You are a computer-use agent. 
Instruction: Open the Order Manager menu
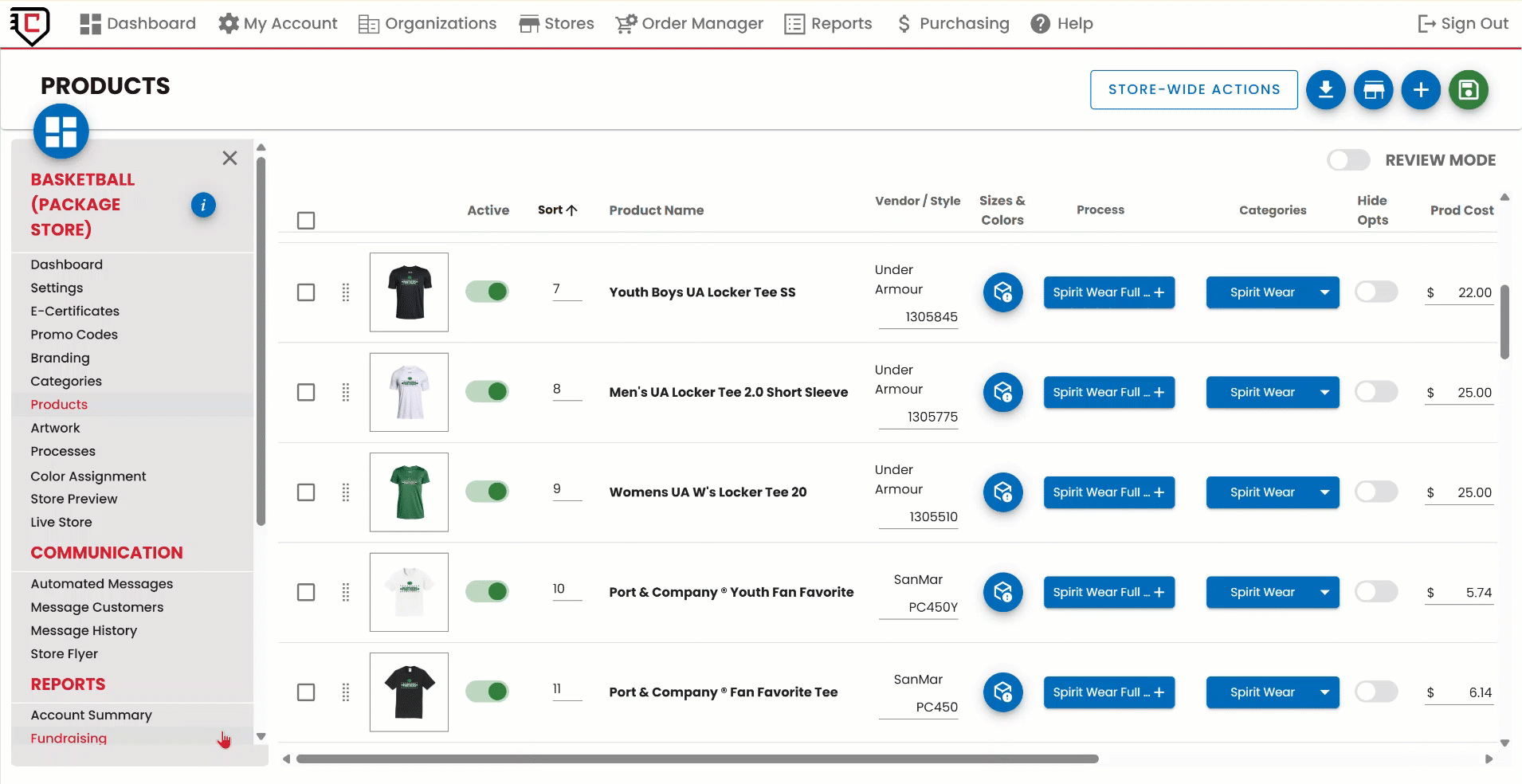689,24
